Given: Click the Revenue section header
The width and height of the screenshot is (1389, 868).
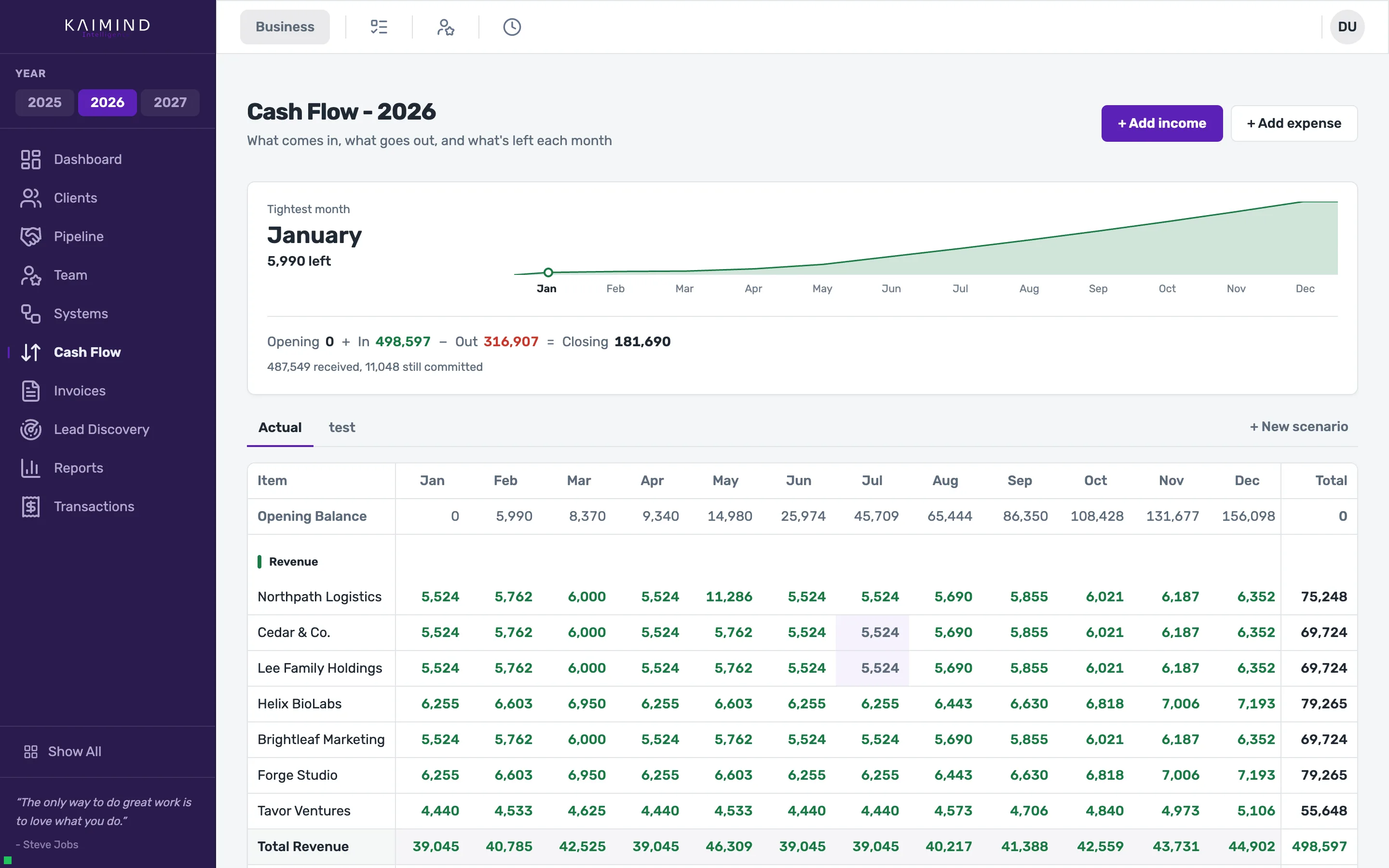Looking at the screenshot, I should pyautogui.click(x=293, y=561).
